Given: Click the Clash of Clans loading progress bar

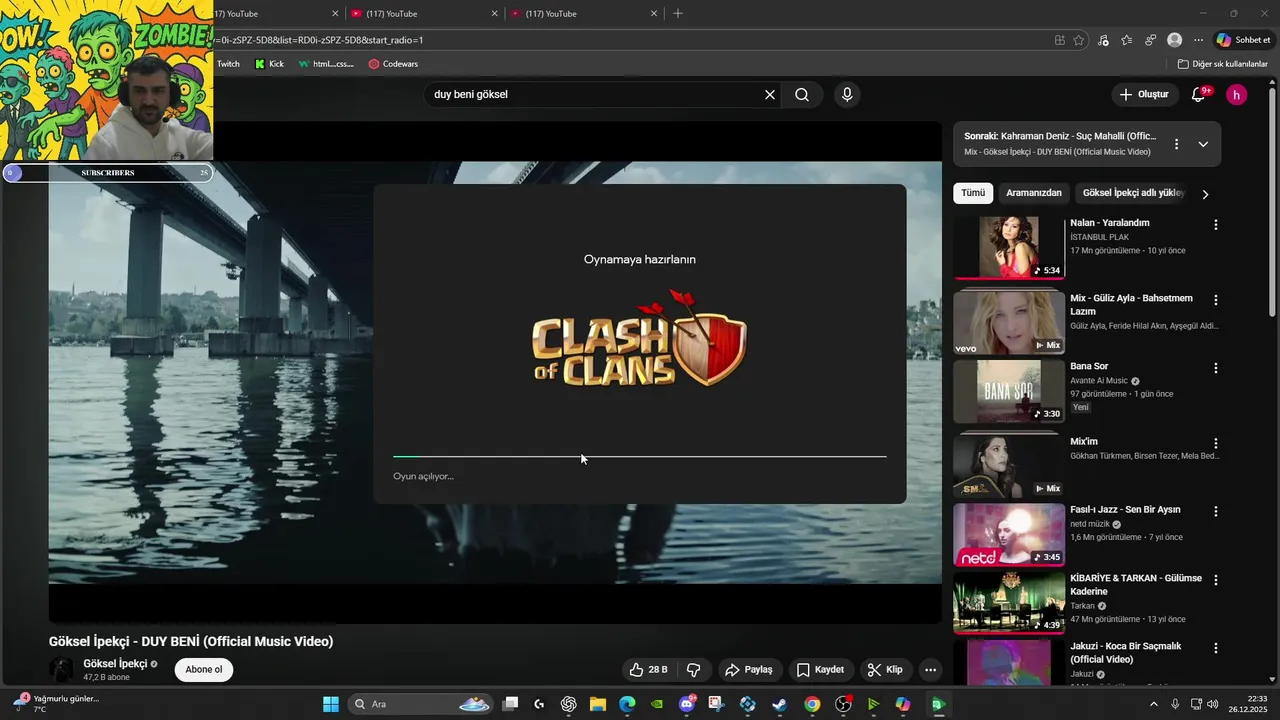Looking at the screenshot, I should click(640, 457).
